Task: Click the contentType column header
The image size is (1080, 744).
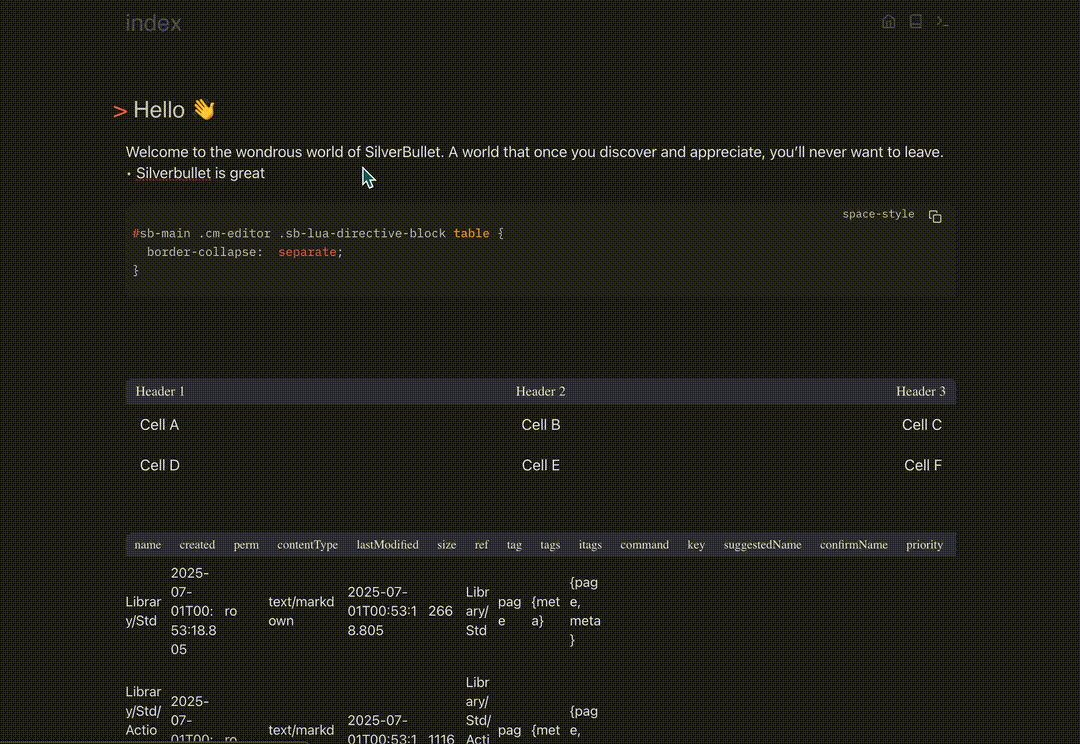Action: [307, 545]
